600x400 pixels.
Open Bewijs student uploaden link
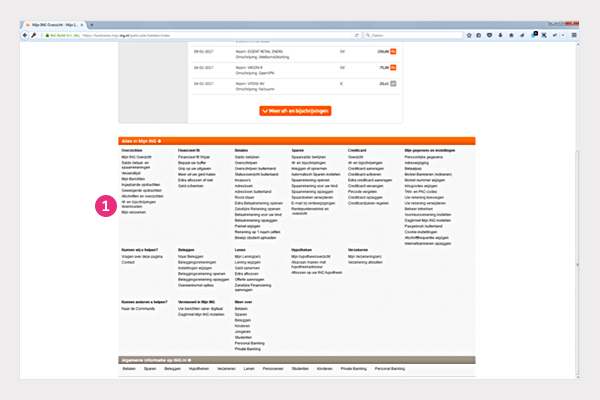[255, 238]
